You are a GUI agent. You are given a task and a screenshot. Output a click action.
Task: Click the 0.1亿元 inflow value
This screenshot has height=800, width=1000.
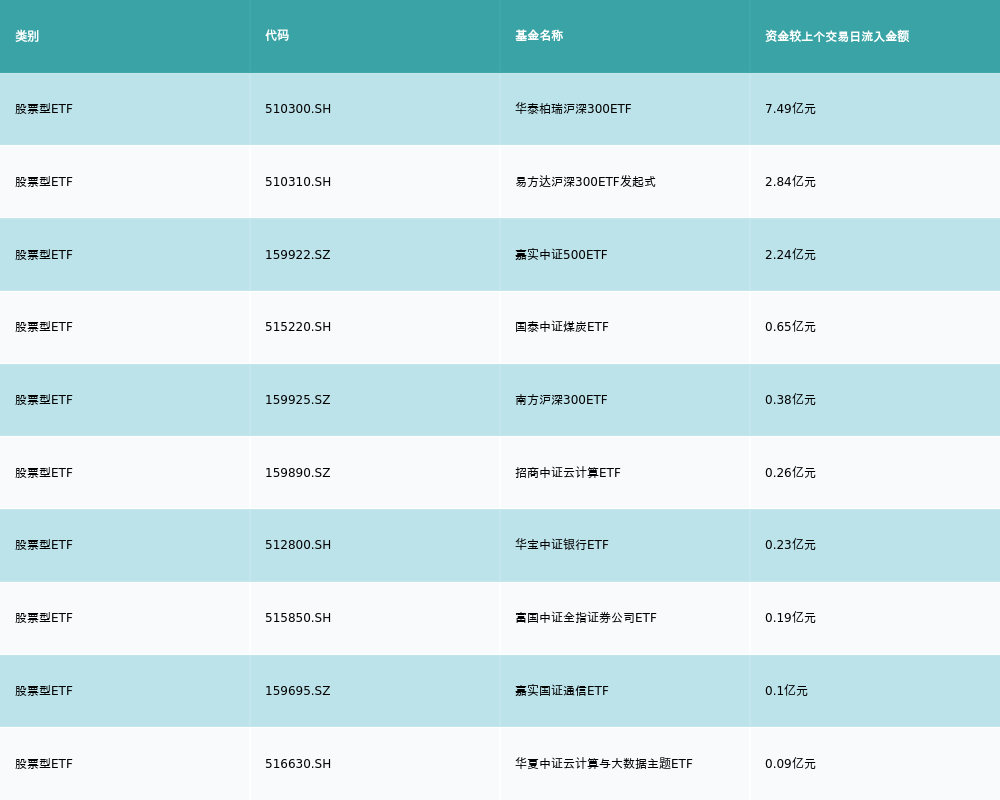(786, 691)
